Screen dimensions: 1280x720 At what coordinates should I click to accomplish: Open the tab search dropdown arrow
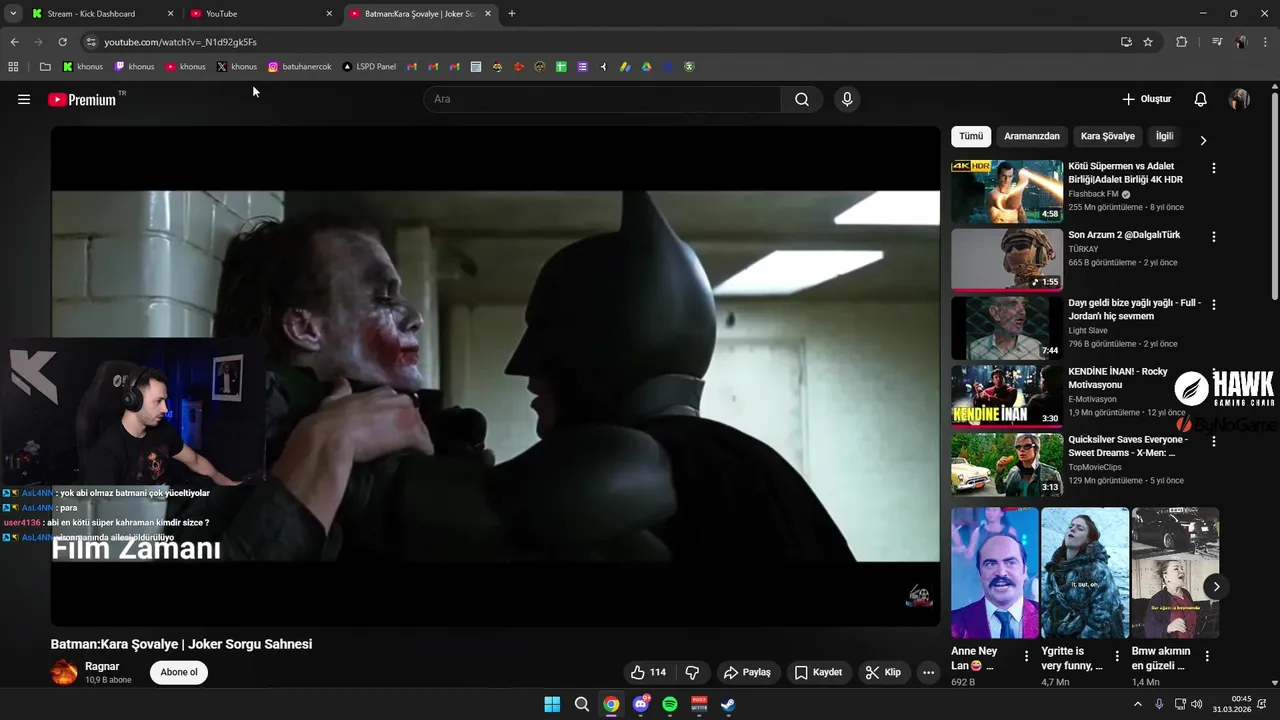pos(13,14)
